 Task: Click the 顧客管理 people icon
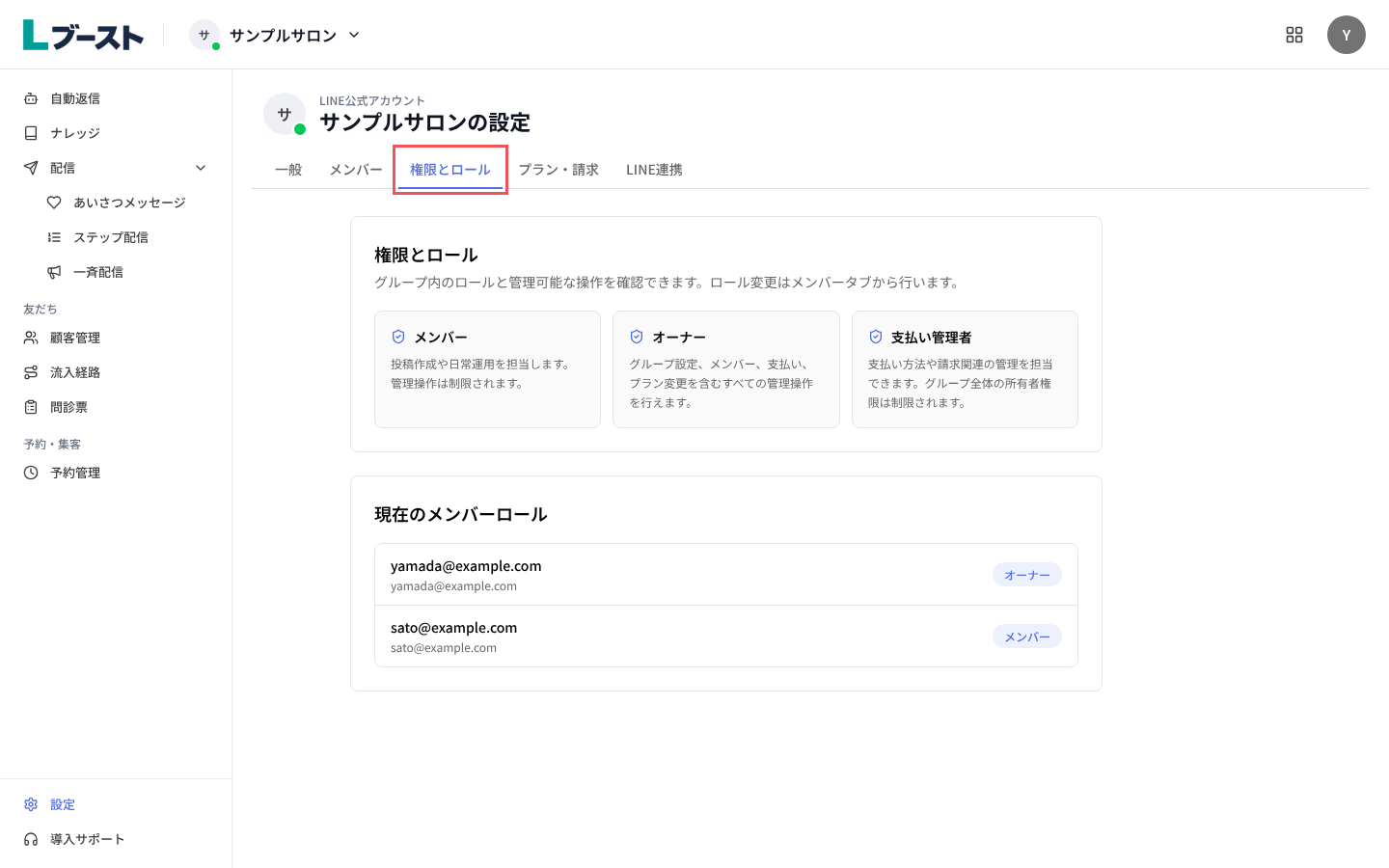point(31,338)
